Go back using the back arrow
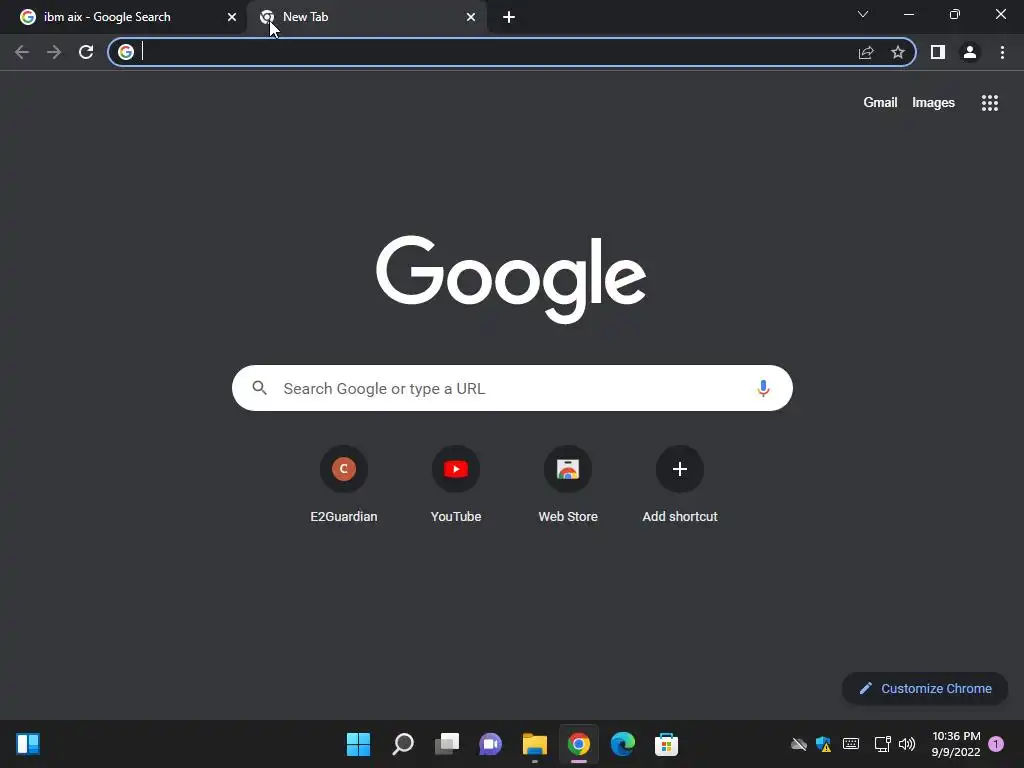 [22, 52]
